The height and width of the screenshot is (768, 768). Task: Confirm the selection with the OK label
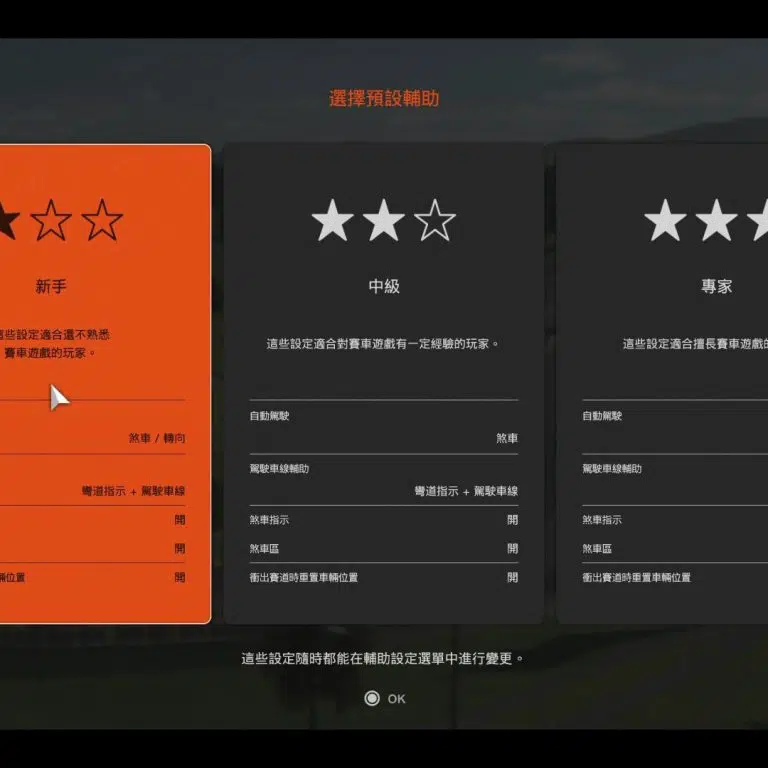(396, 699)
